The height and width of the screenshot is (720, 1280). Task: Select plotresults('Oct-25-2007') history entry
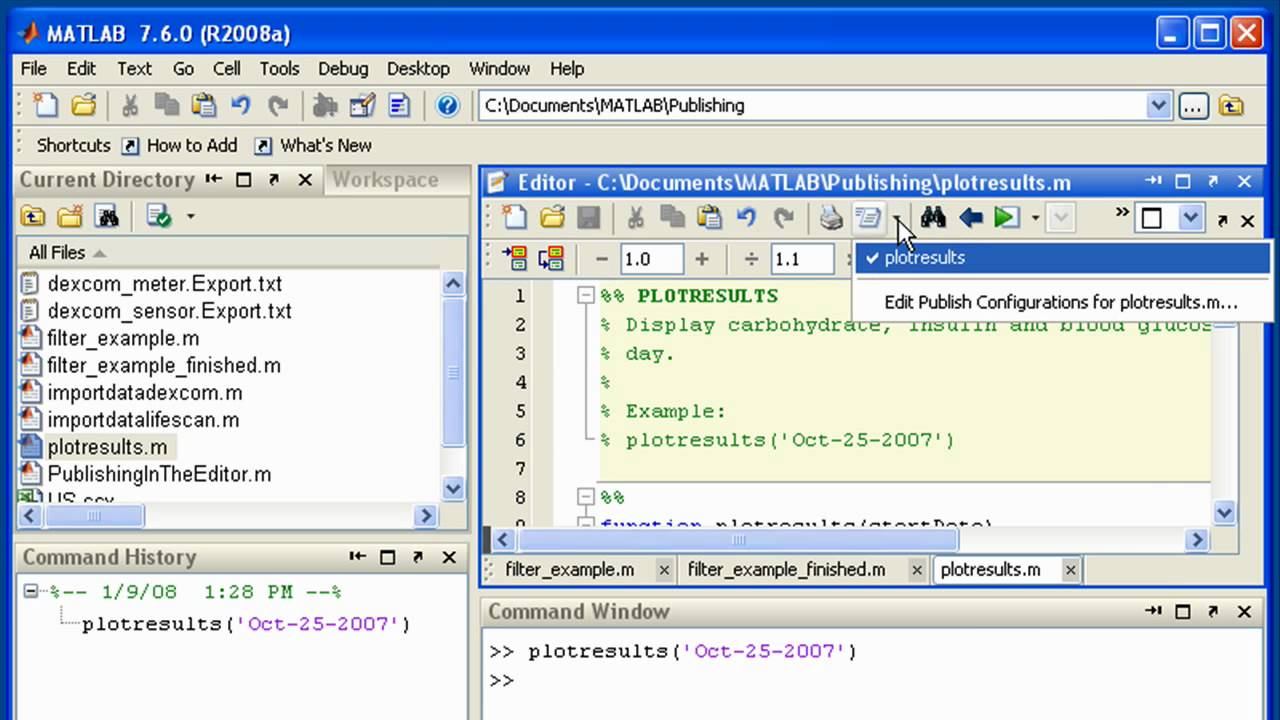pyautogui.click(x=246, y=624)
